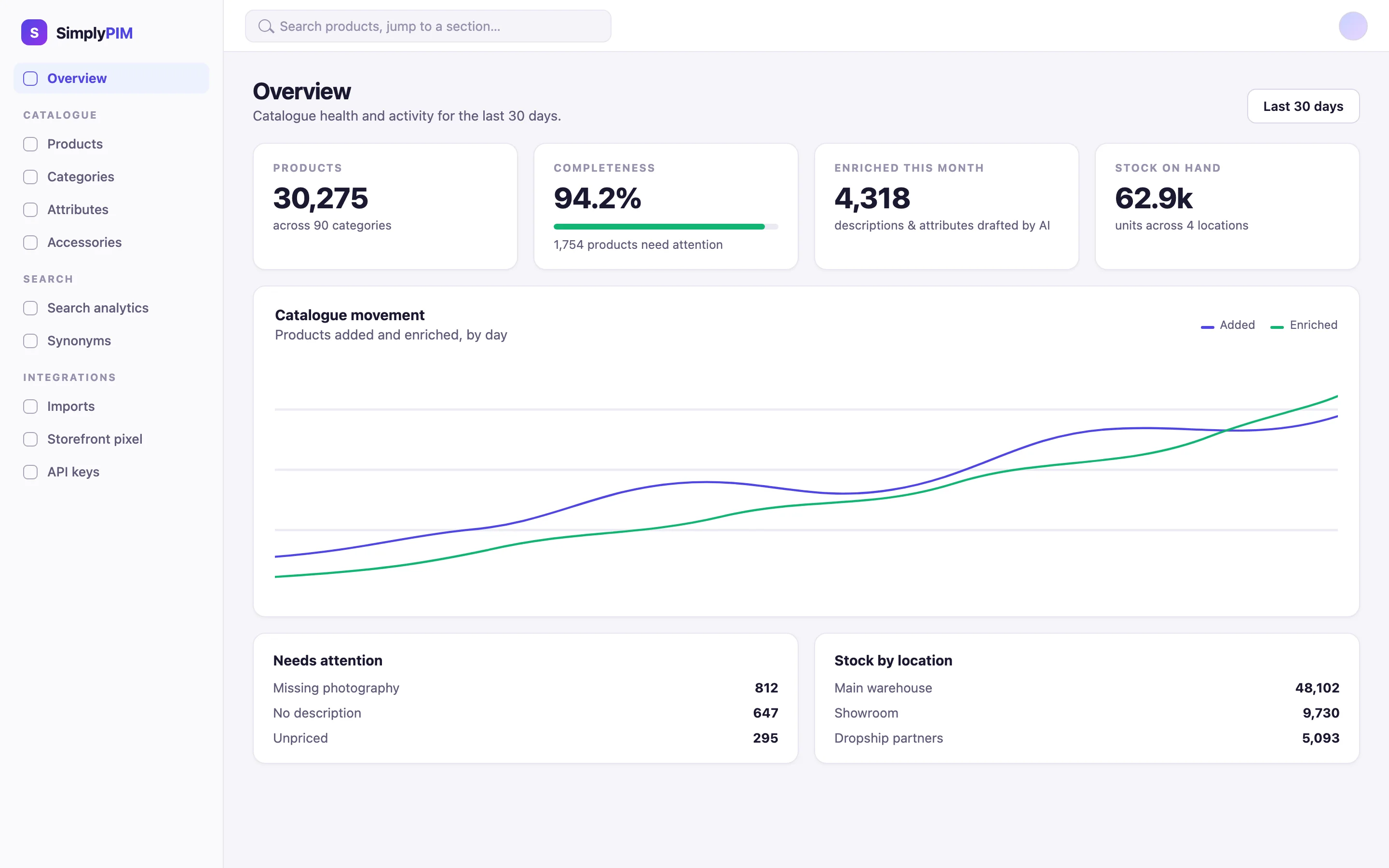Viewport: 1389px width, 868px height.
Task: Click the API keys sidebar icon
Action: pyautogui.click(x=30, y=472)
